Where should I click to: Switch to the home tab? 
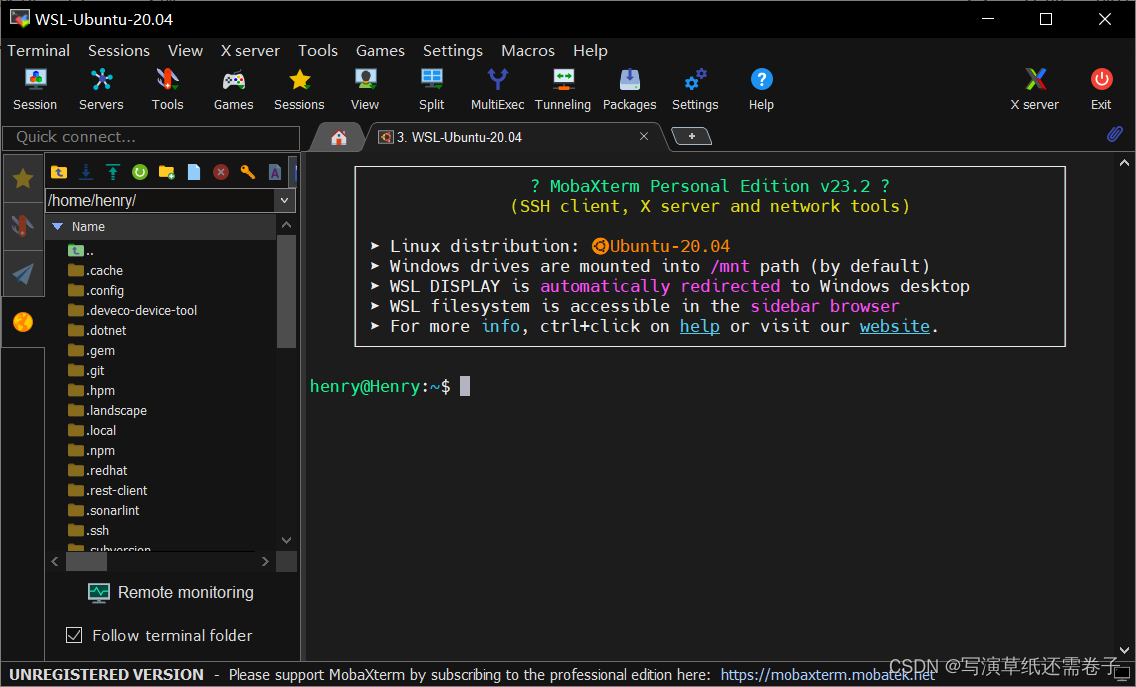338,137
